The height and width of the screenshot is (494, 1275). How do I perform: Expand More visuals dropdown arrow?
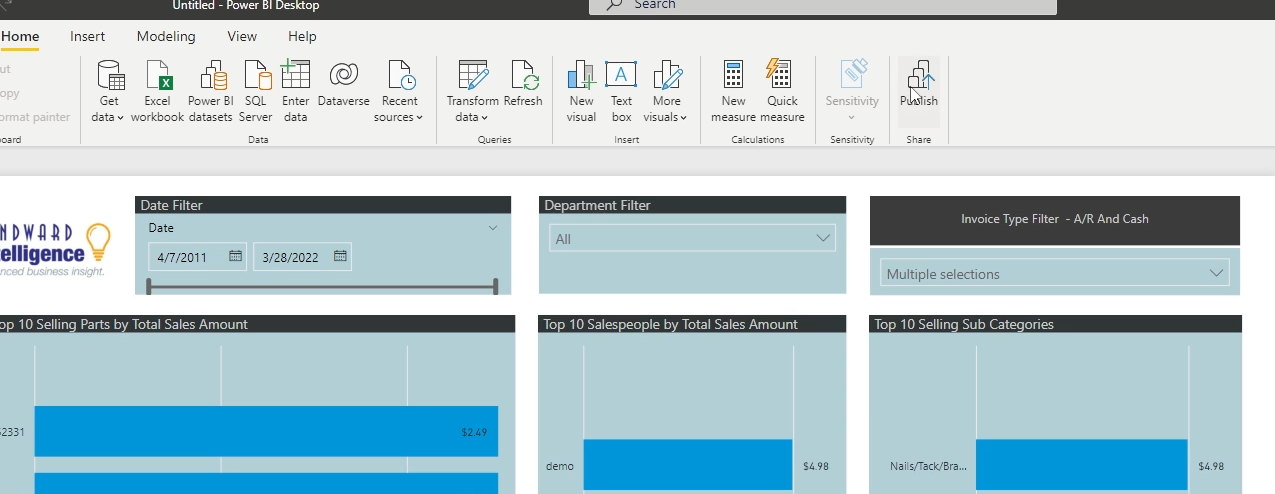[683, 118]
